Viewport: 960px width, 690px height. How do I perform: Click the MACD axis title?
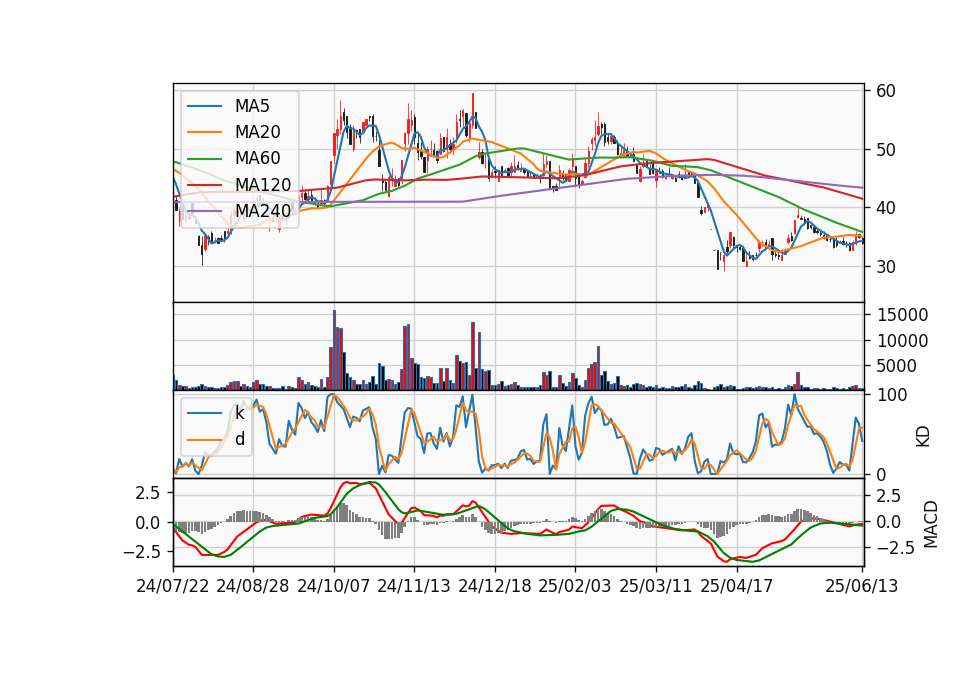(x=930, y=524)
